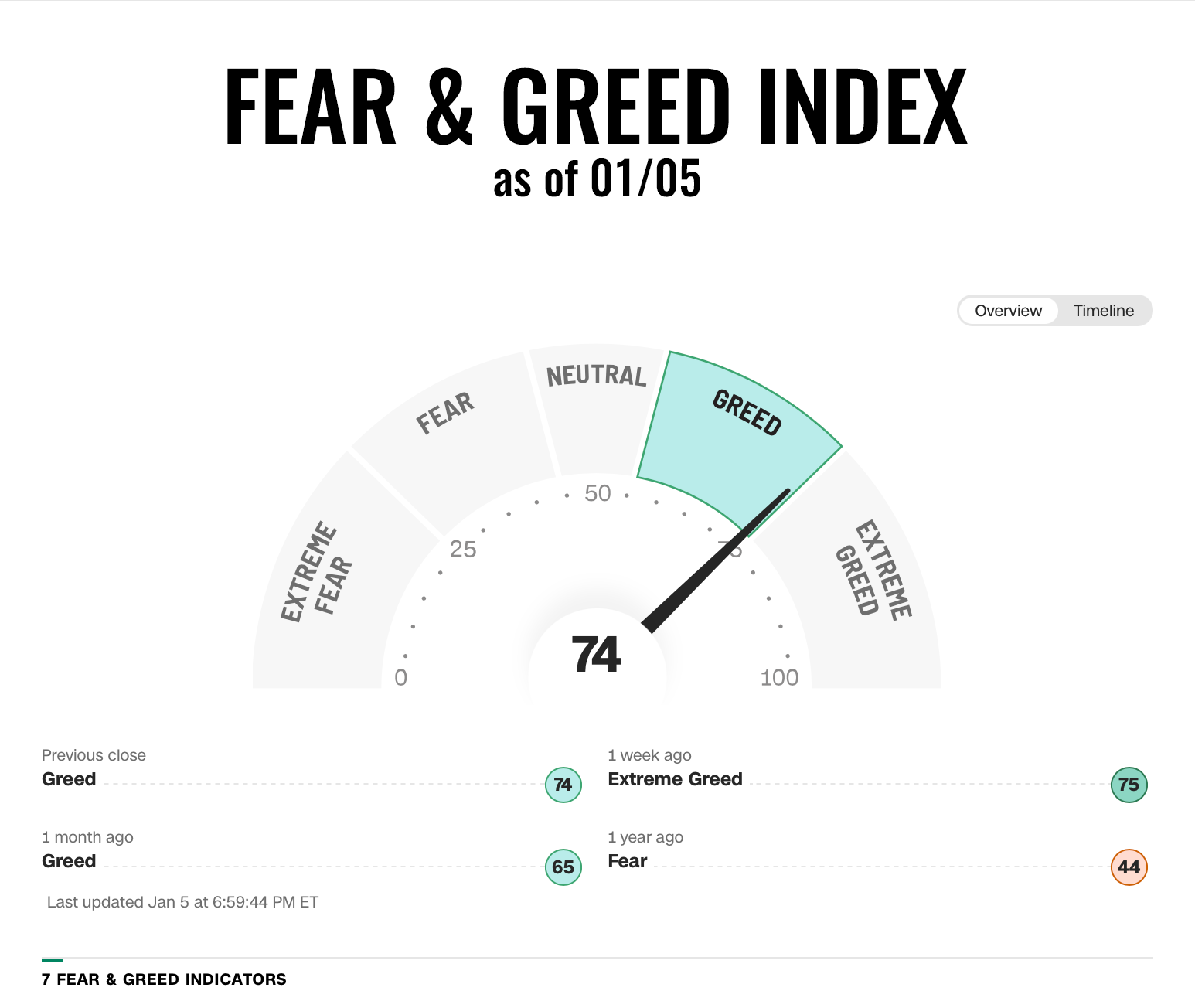
Task: Select the Overview toggle option
Action: click(1008, 311)
